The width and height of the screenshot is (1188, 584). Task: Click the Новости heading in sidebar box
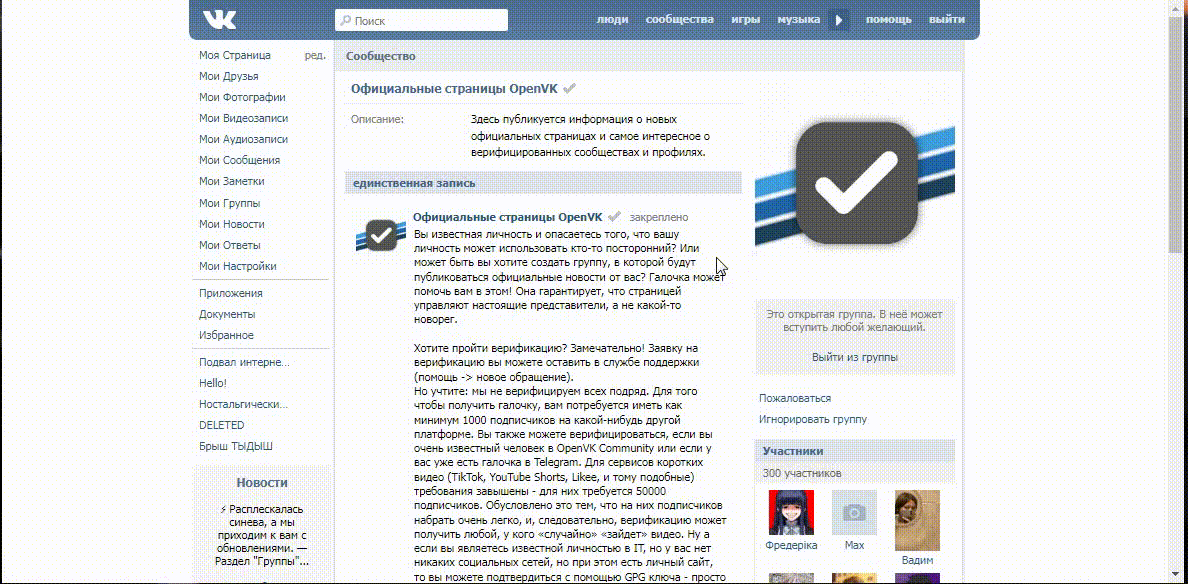(262, 483)
